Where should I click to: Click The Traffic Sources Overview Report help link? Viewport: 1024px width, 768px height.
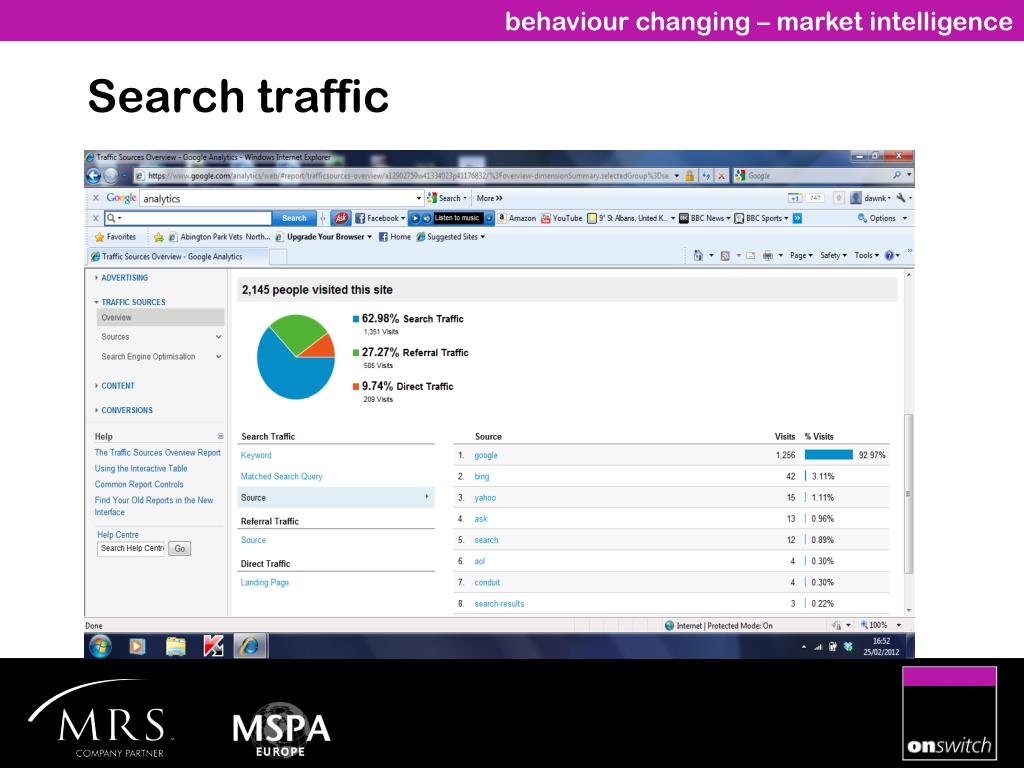(x=157, y=453)
